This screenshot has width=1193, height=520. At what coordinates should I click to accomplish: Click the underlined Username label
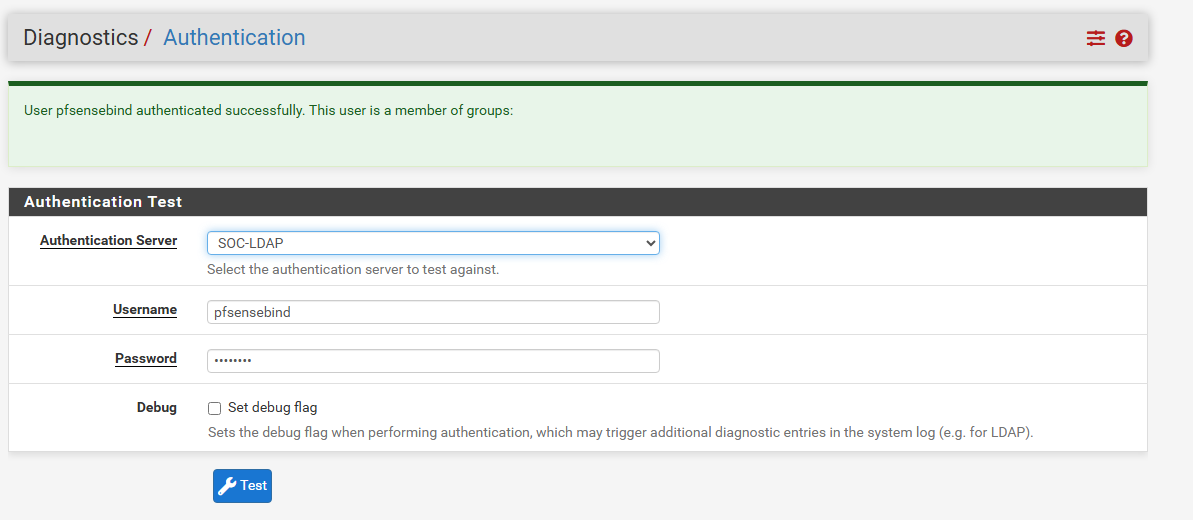145,310
